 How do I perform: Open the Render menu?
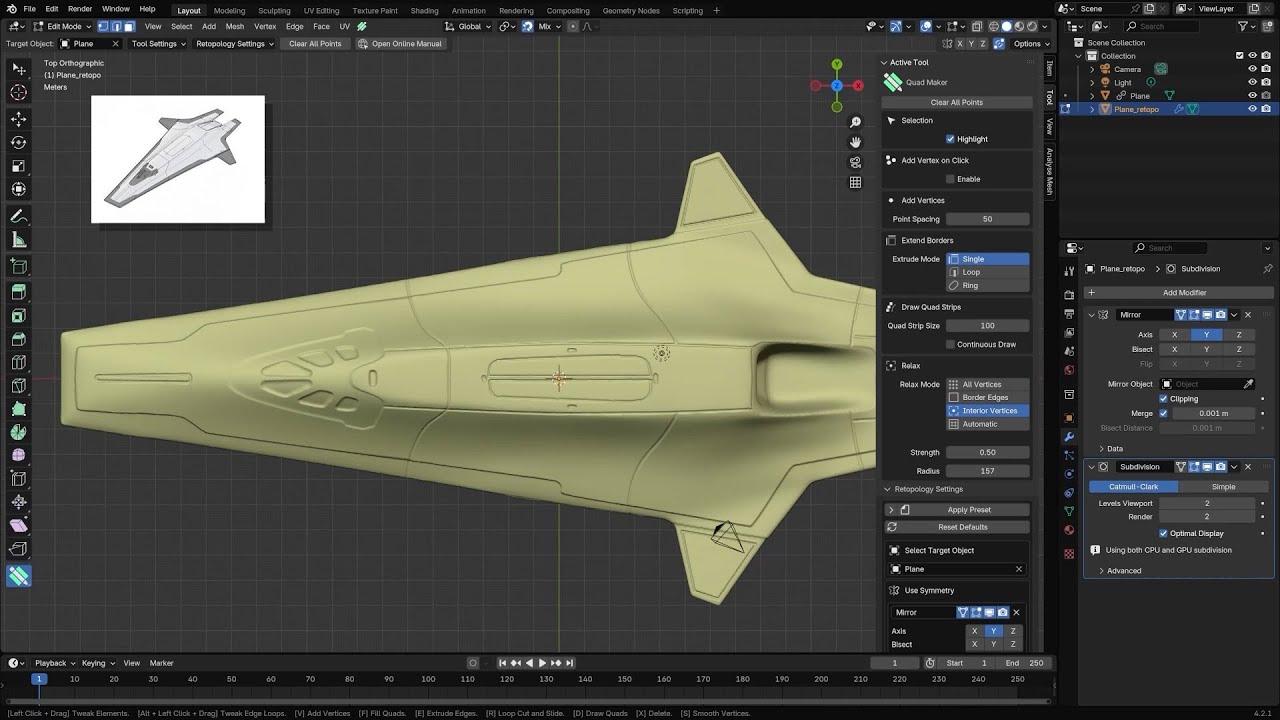coord(80,9)
